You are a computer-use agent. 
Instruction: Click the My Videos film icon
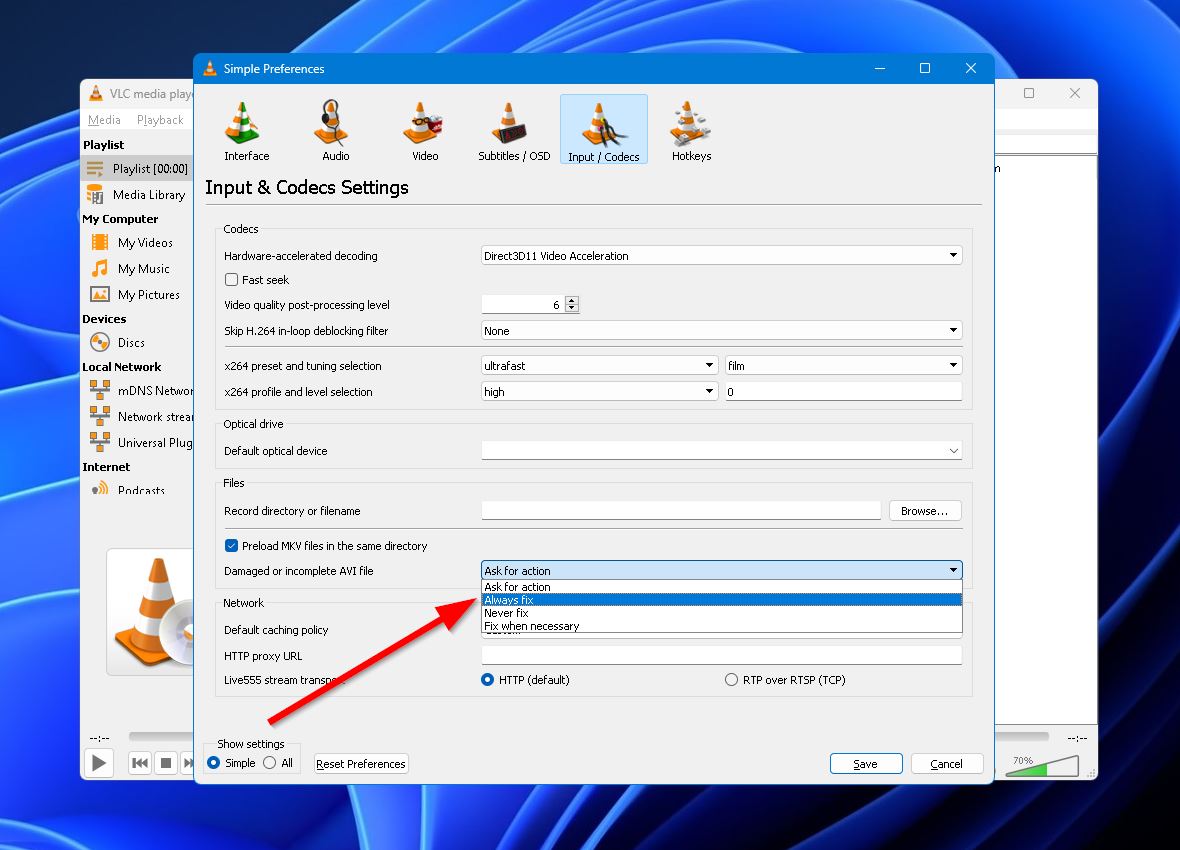pyautogui.click(x=99, y=242)
